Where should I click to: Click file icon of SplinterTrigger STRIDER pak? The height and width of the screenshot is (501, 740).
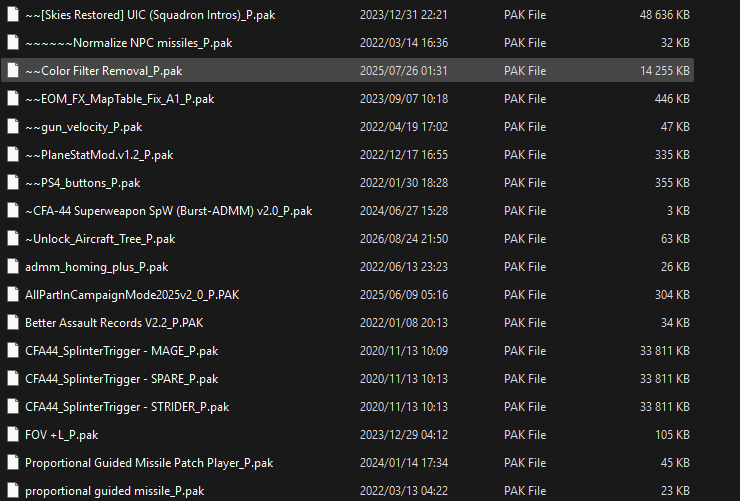[13, 407]
